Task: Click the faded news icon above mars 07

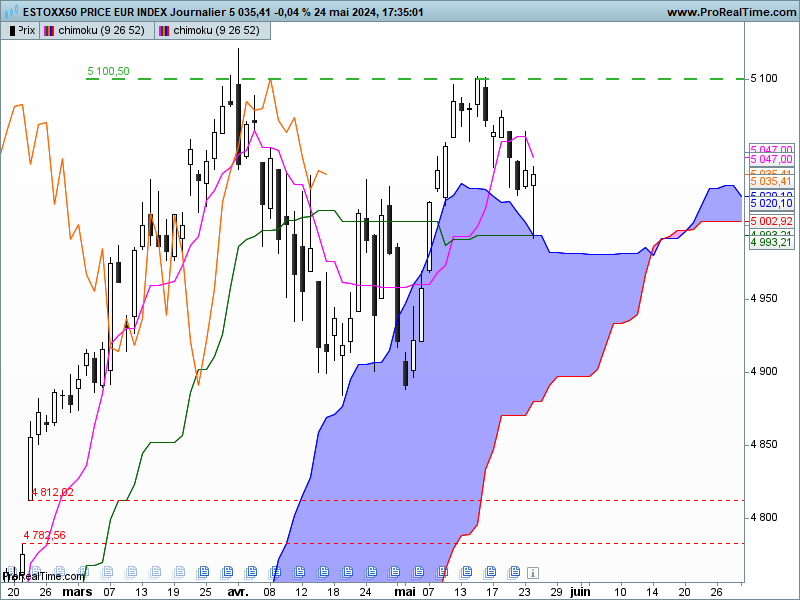Action: (x=107, y=571)
